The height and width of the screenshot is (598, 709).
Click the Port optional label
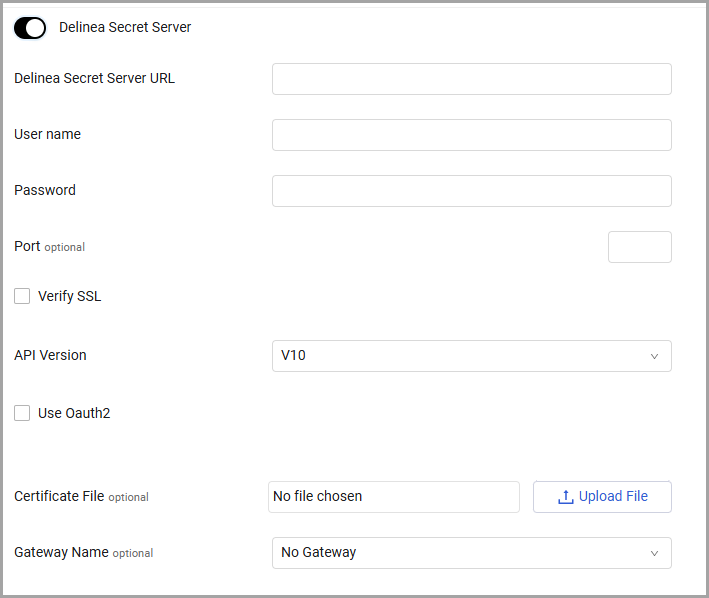[49, 247]
